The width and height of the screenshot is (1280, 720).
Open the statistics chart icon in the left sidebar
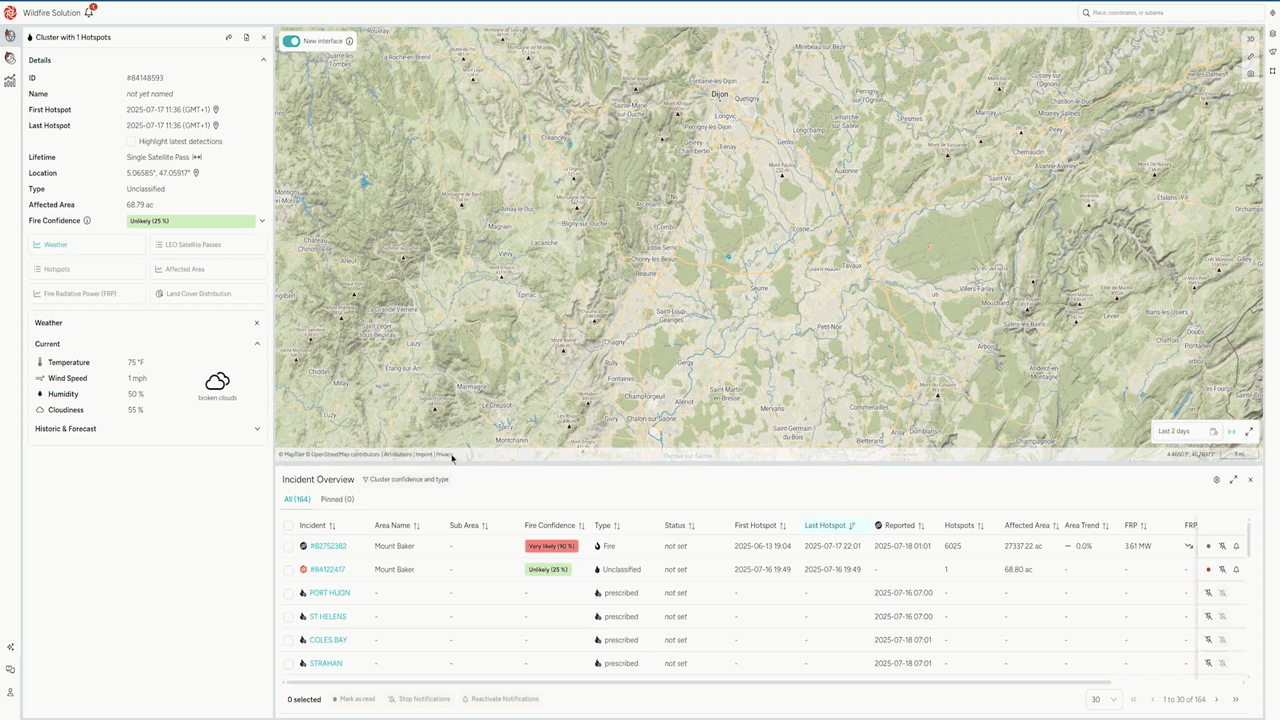tap(10, 81)
